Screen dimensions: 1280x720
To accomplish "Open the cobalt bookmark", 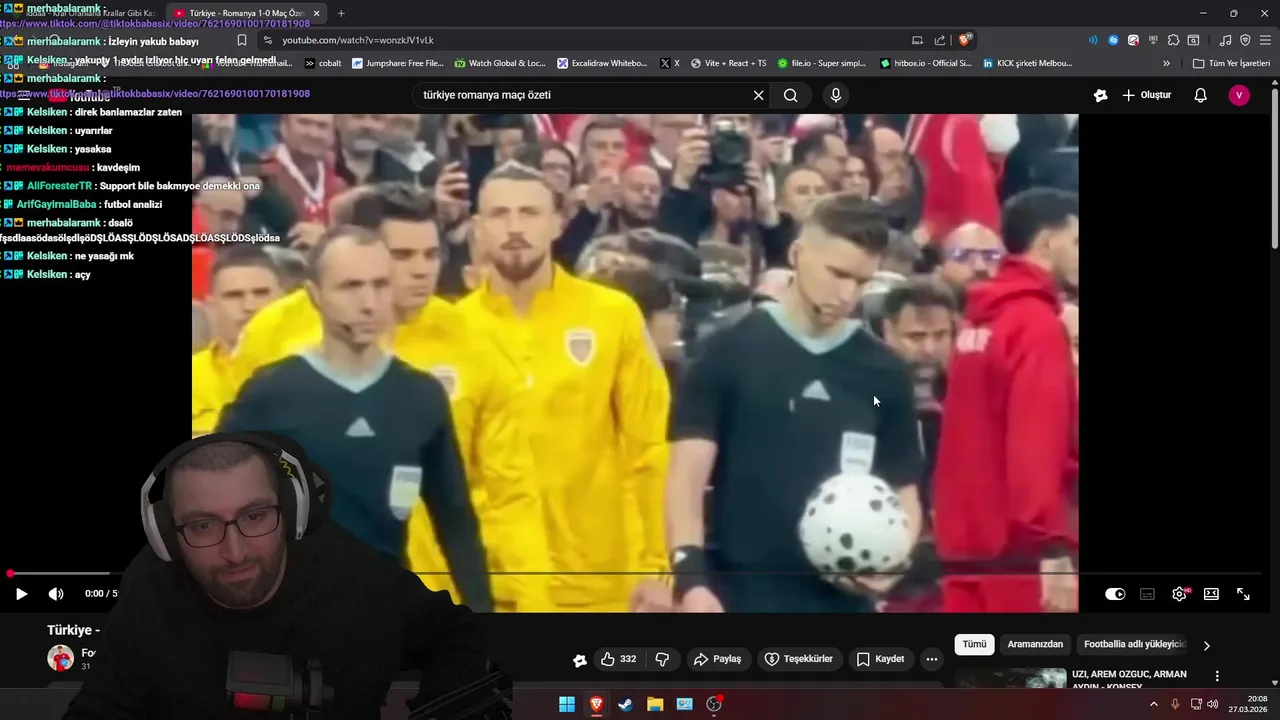I will coord(323,63).
